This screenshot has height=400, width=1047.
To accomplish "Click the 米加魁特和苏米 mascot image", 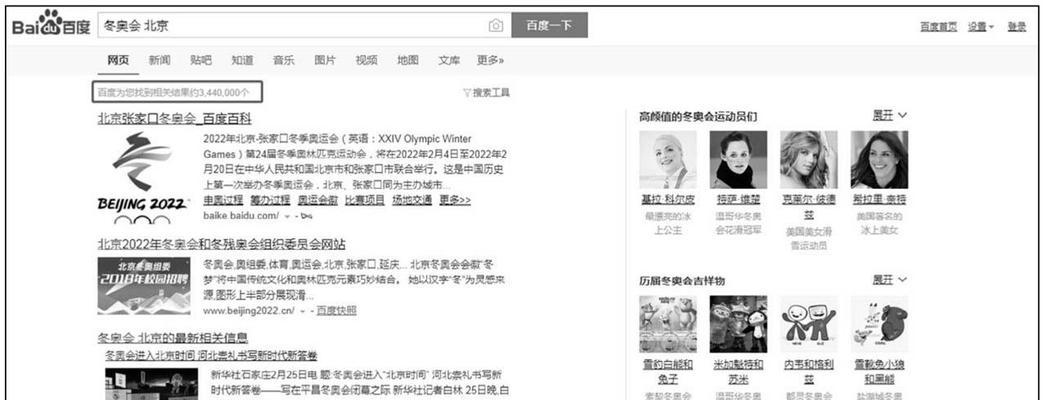I will pyautogui.click(x=738, y=325).
